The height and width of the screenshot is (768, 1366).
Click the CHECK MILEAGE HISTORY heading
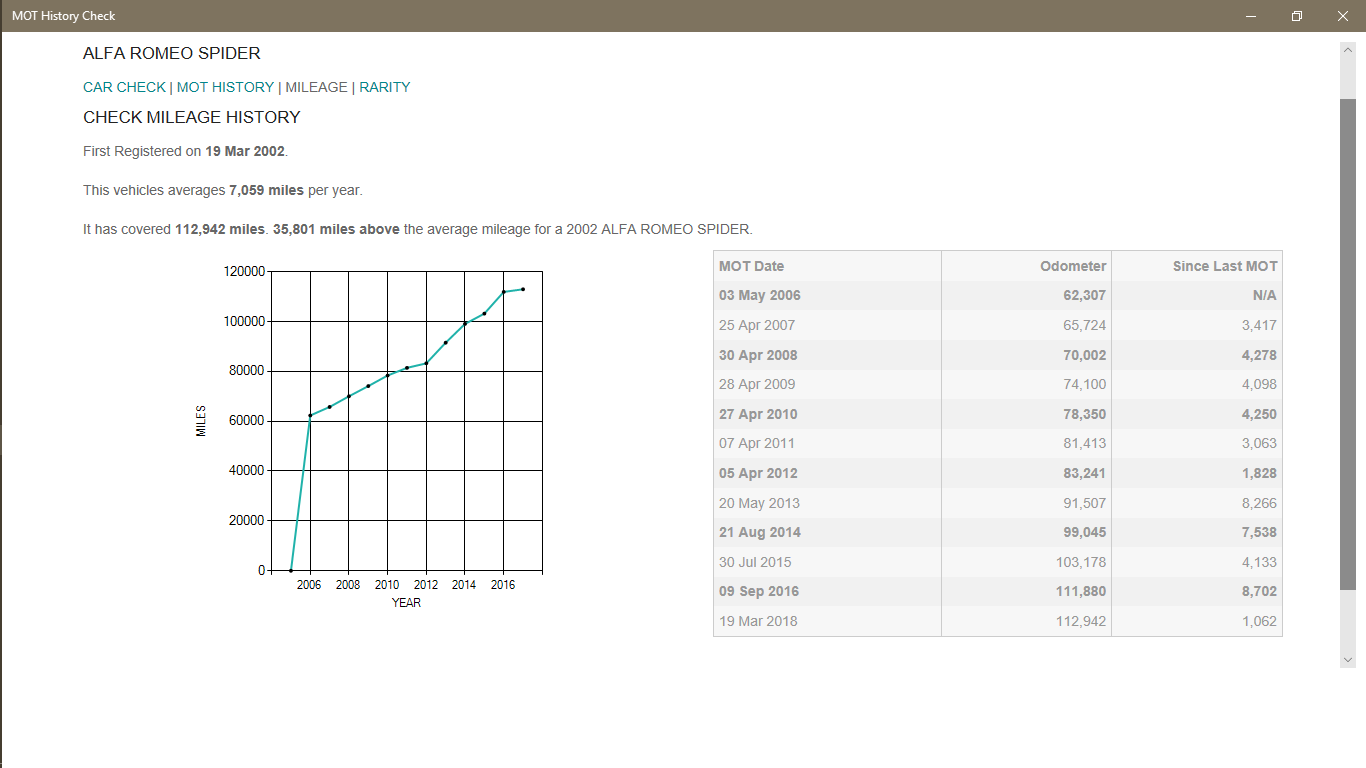(192, 117)
